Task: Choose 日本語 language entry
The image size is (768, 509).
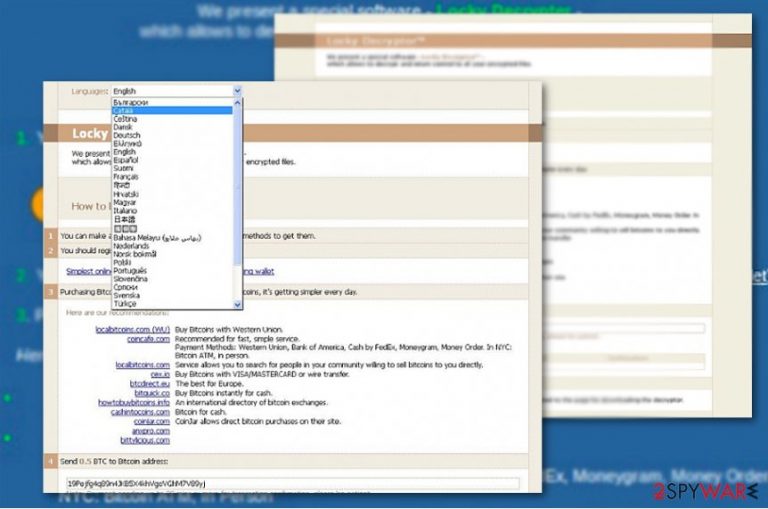Action: [124, 219]
